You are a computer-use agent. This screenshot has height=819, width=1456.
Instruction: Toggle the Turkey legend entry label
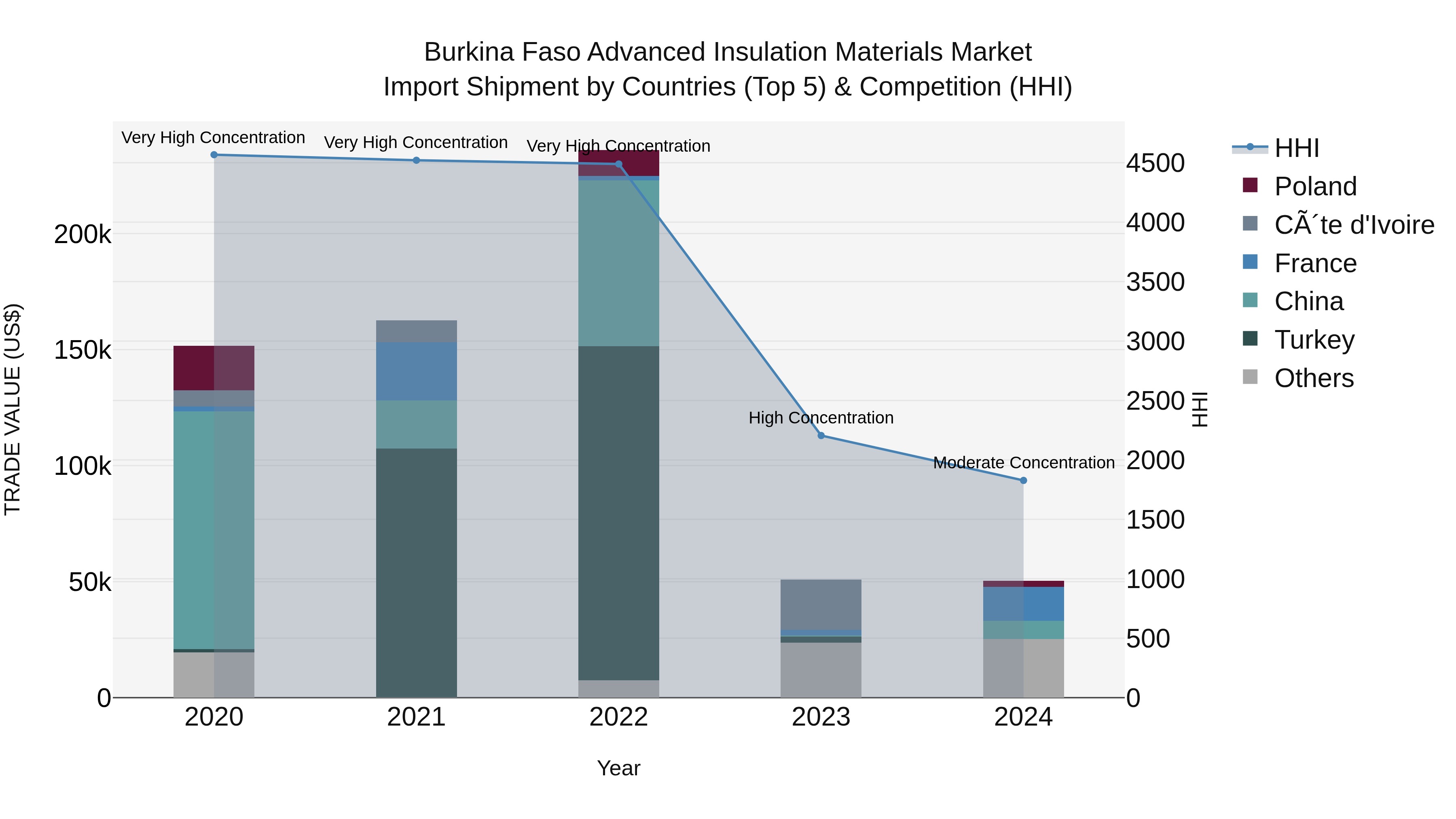point(1315,340)
